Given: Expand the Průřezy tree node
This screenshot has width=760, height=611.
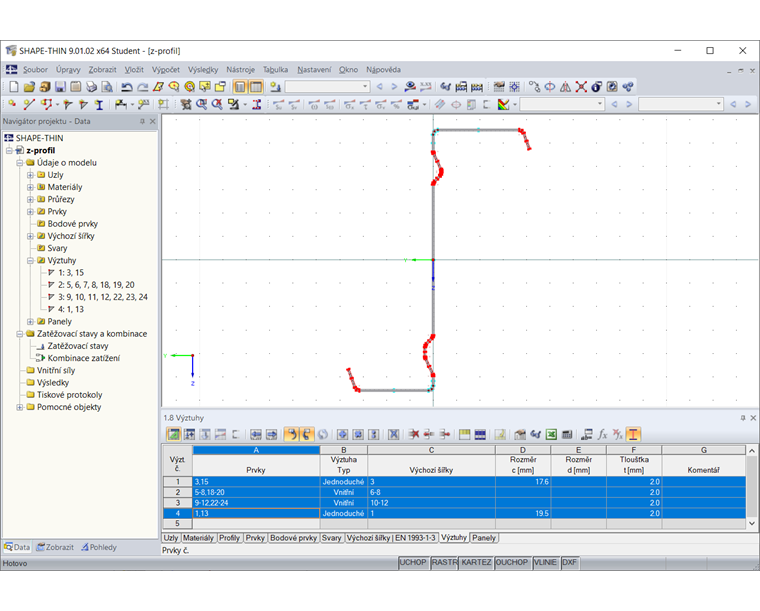Looking at the screenshot, I should [30, 199].
